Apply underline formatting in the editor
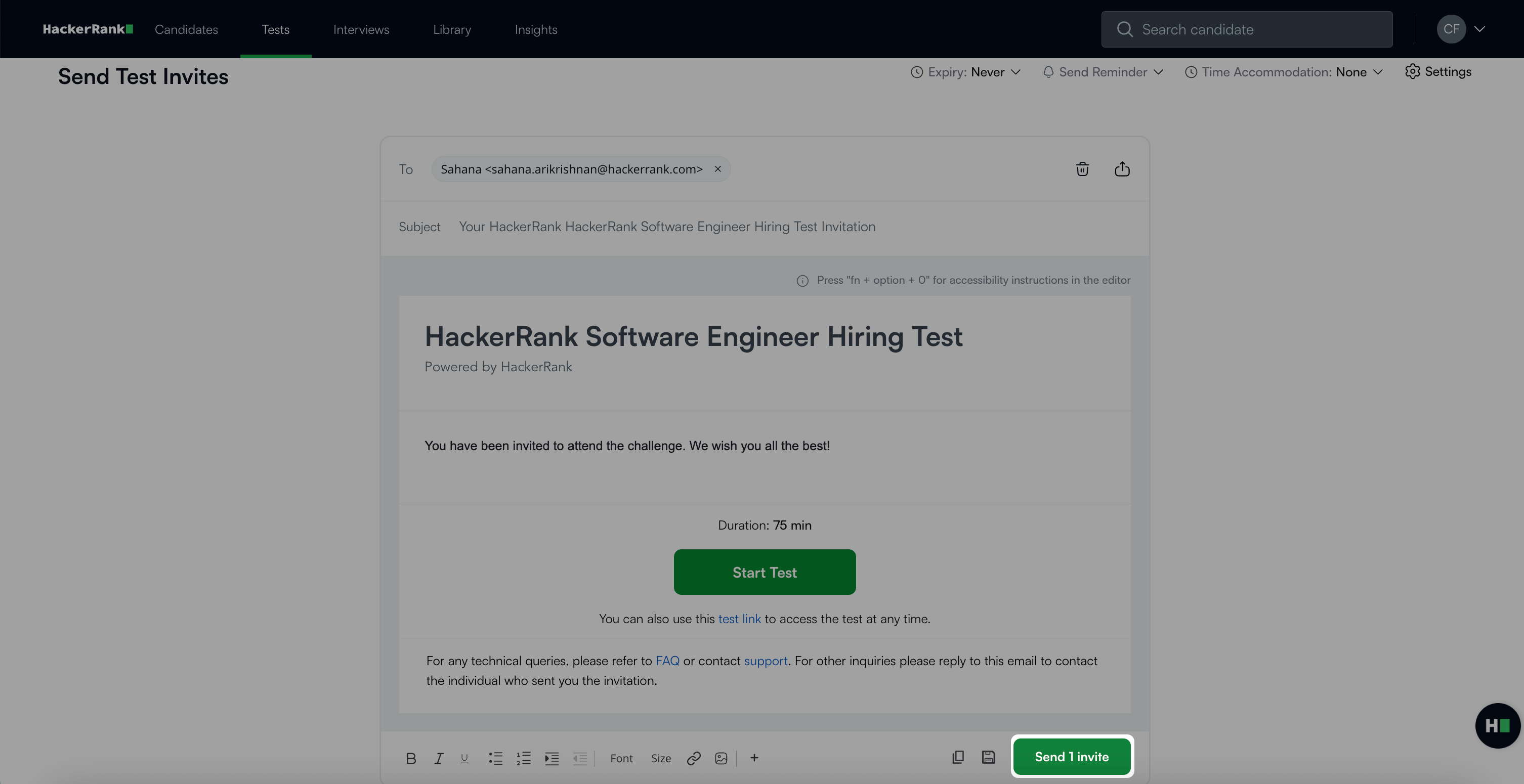This screenshot has width=1524, height=784. pyautogui.click(x=464, y=758)
